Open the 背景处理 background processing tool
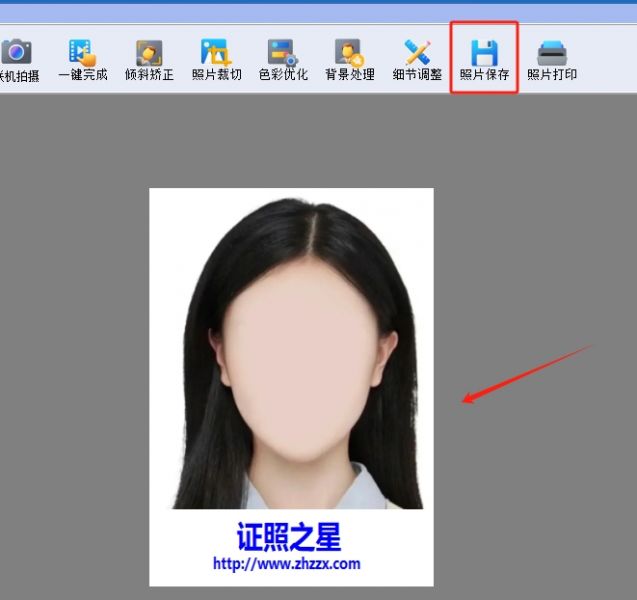The image size is (637, 600). click(350, 60)
